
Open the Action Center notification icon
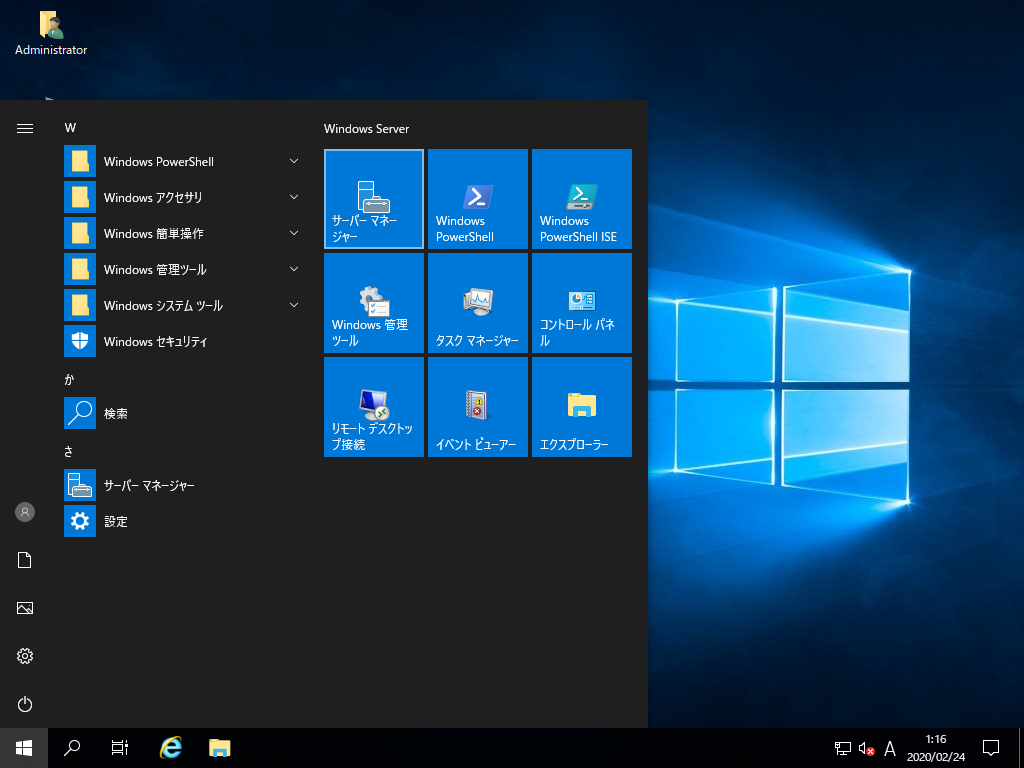coord(991,748)
